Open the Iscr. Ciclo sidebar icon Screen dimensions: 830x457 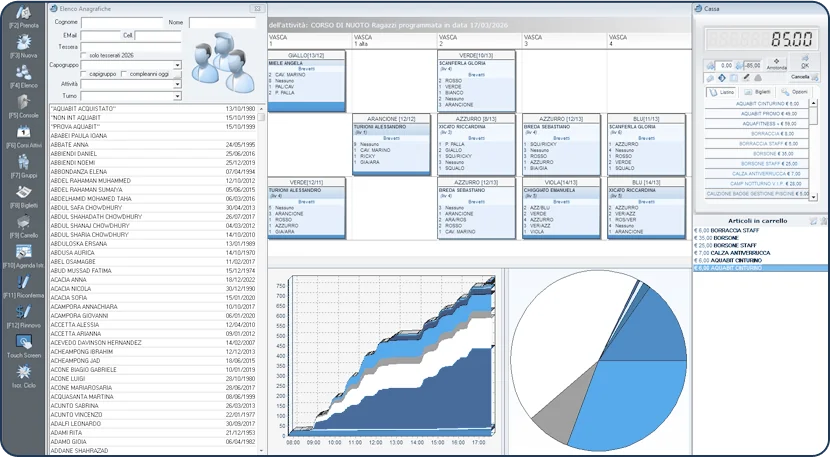23,372
